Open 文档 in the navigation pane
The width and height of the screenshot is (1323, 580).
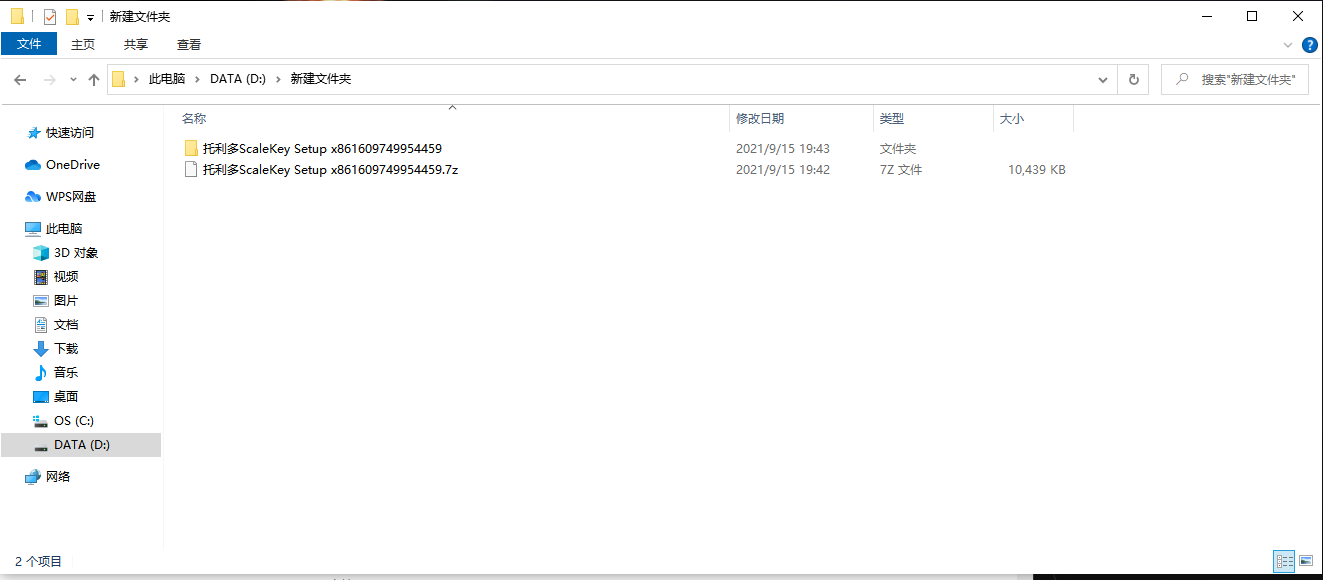pos(66,325)
